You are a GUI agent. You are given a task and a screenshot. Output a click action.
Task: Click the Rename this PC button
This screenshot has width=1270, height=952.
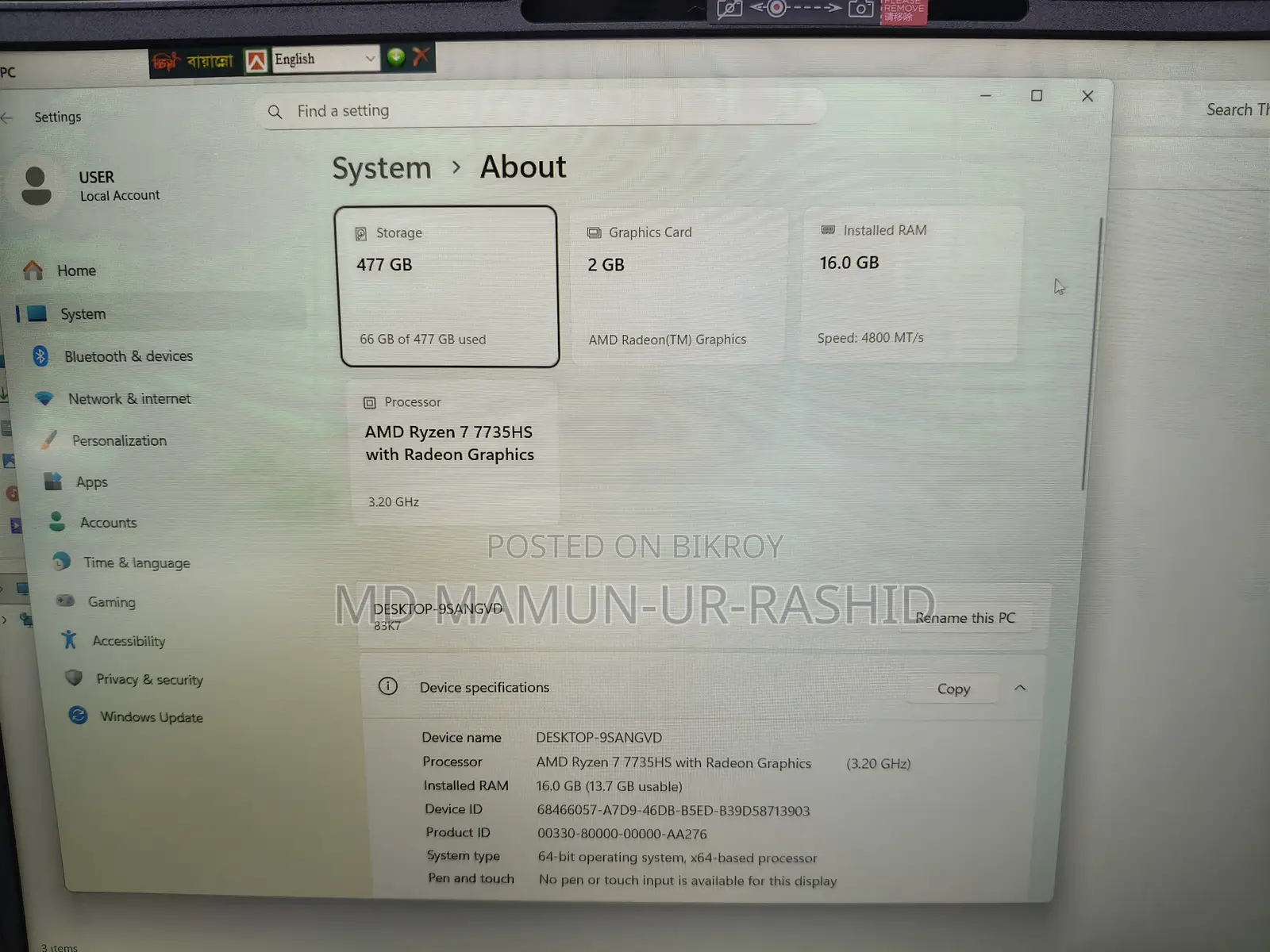[x=965, y=617]
